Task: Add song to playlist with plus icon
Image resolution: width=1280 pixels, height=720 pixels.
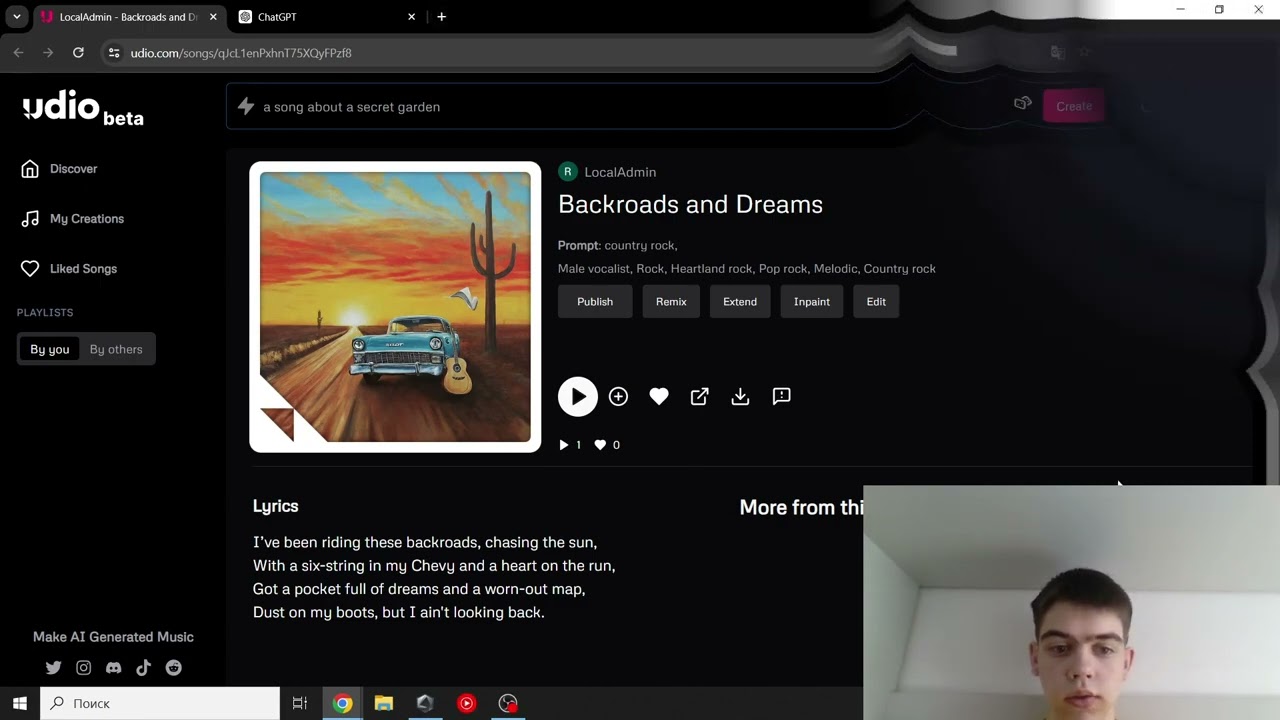Action: (618, 396)
